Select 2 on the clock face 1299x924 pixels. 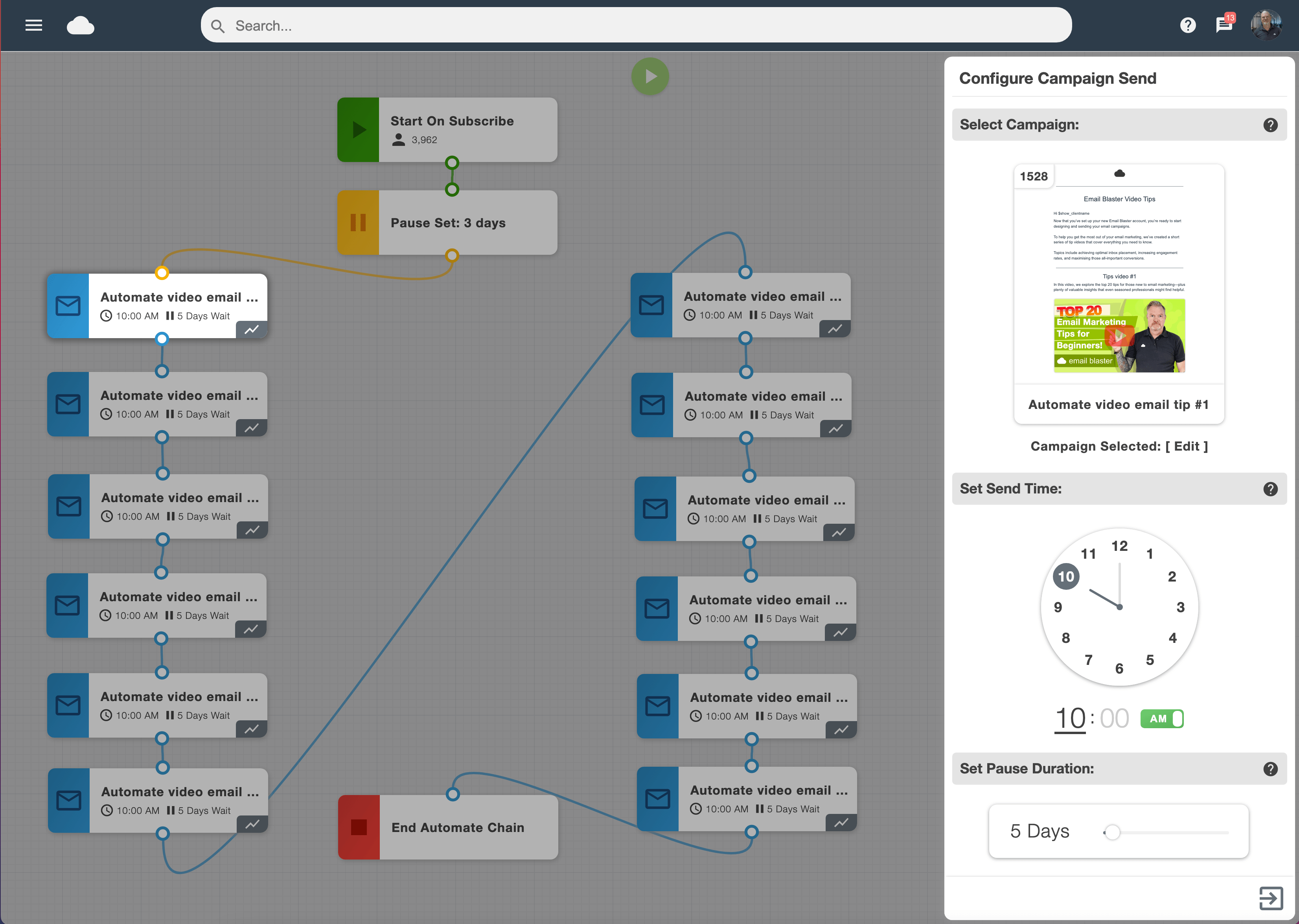[1172, 576]
